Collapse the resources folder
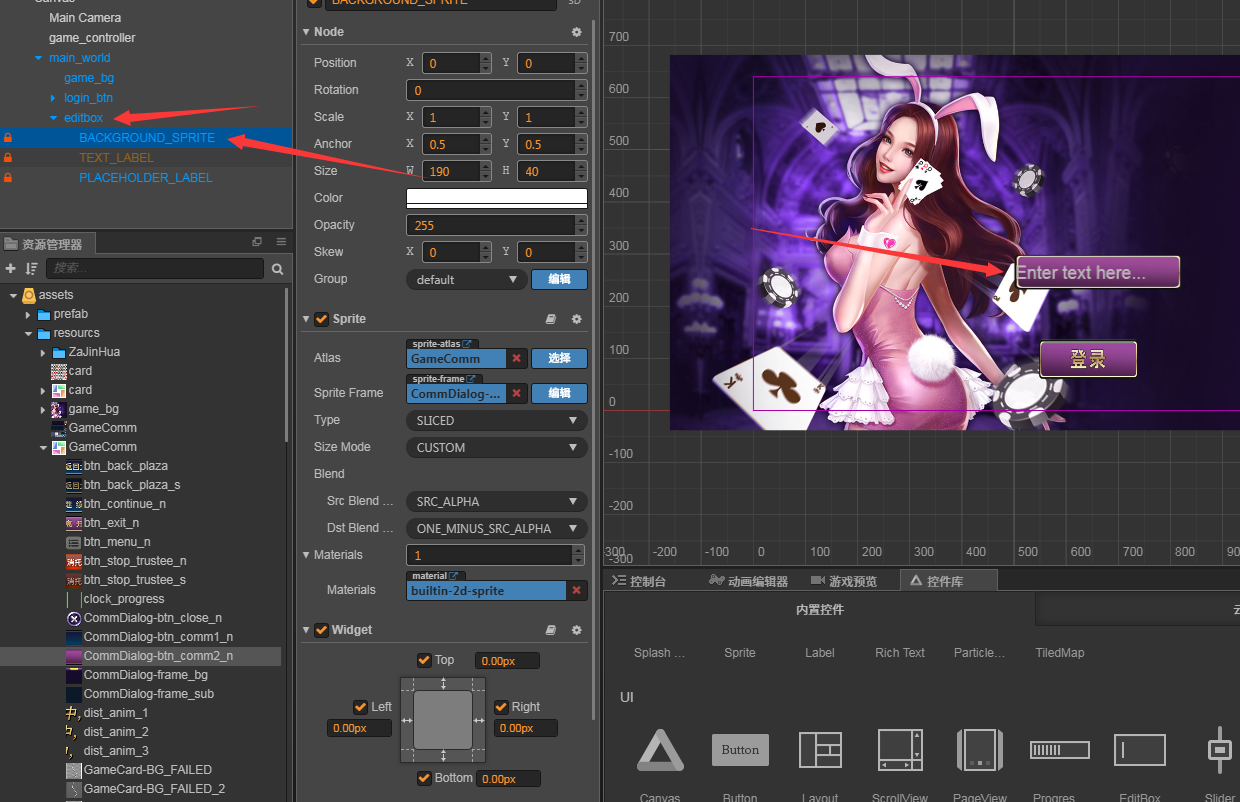This screenshot has width=1240, height=802. pyautogui.click(x=29, y=333)
